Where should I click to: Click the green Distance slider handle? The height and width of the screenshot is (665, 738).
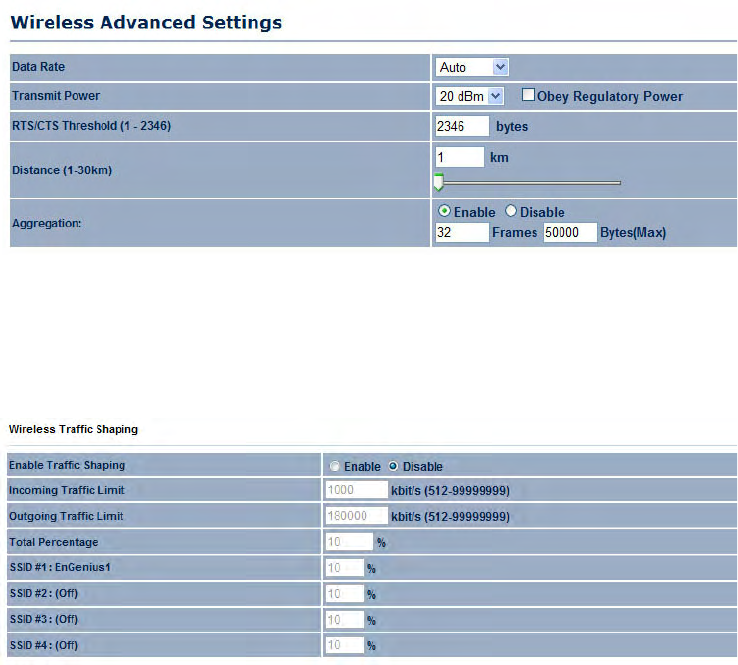coord(439,182)
